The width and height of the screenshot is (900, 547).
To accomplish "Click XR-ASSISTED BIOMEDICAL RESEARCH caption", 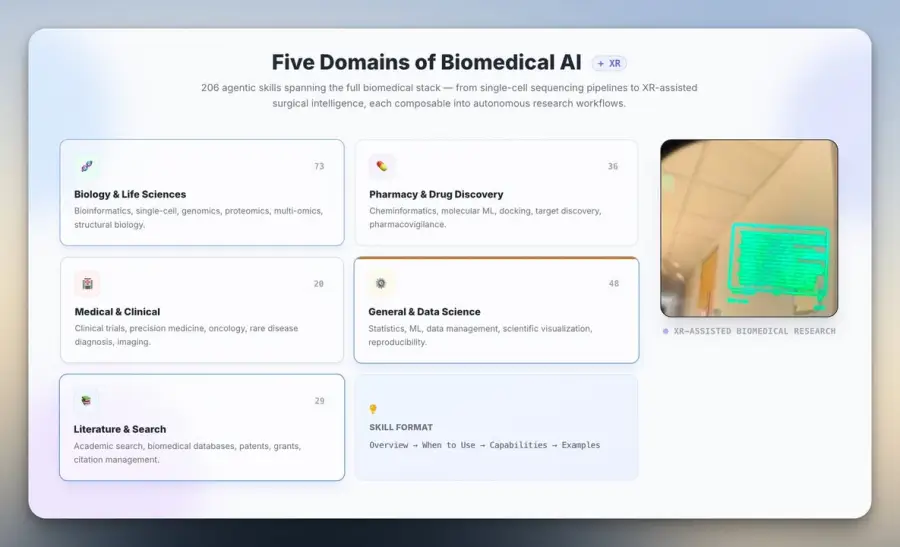I will click(754, 331).
